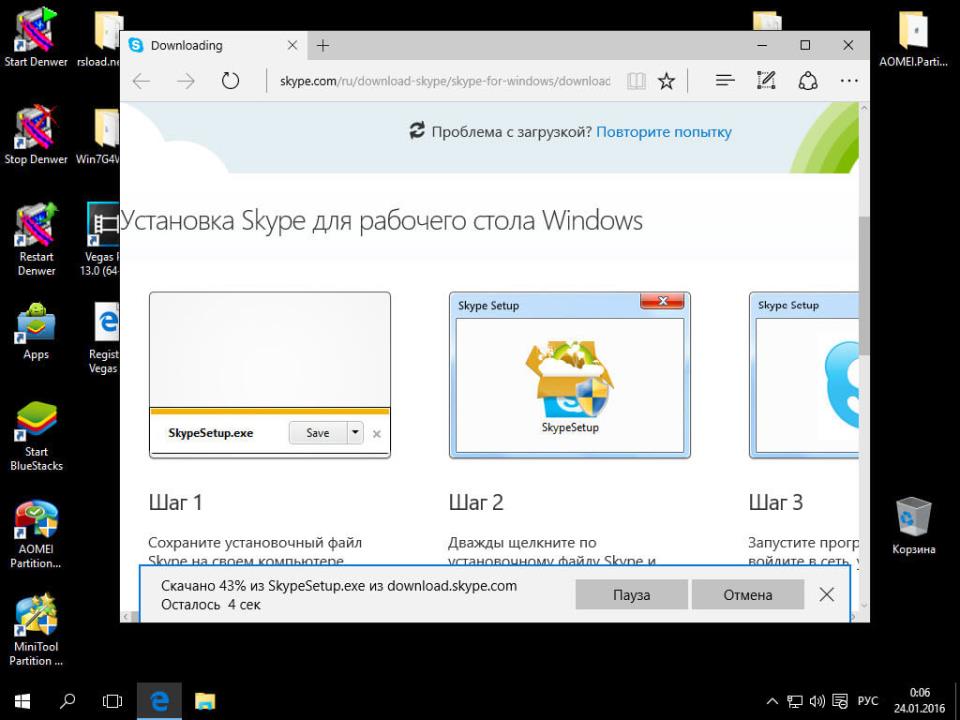
Task: Reload the Skype download page
Action: [230, 81]
